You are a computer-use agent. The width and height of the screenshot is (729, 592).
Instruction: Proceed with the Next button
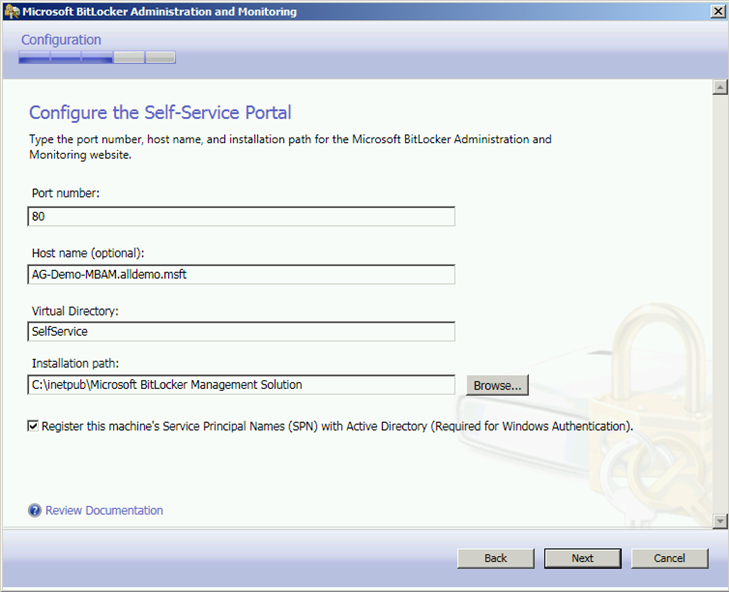[583, 558]
